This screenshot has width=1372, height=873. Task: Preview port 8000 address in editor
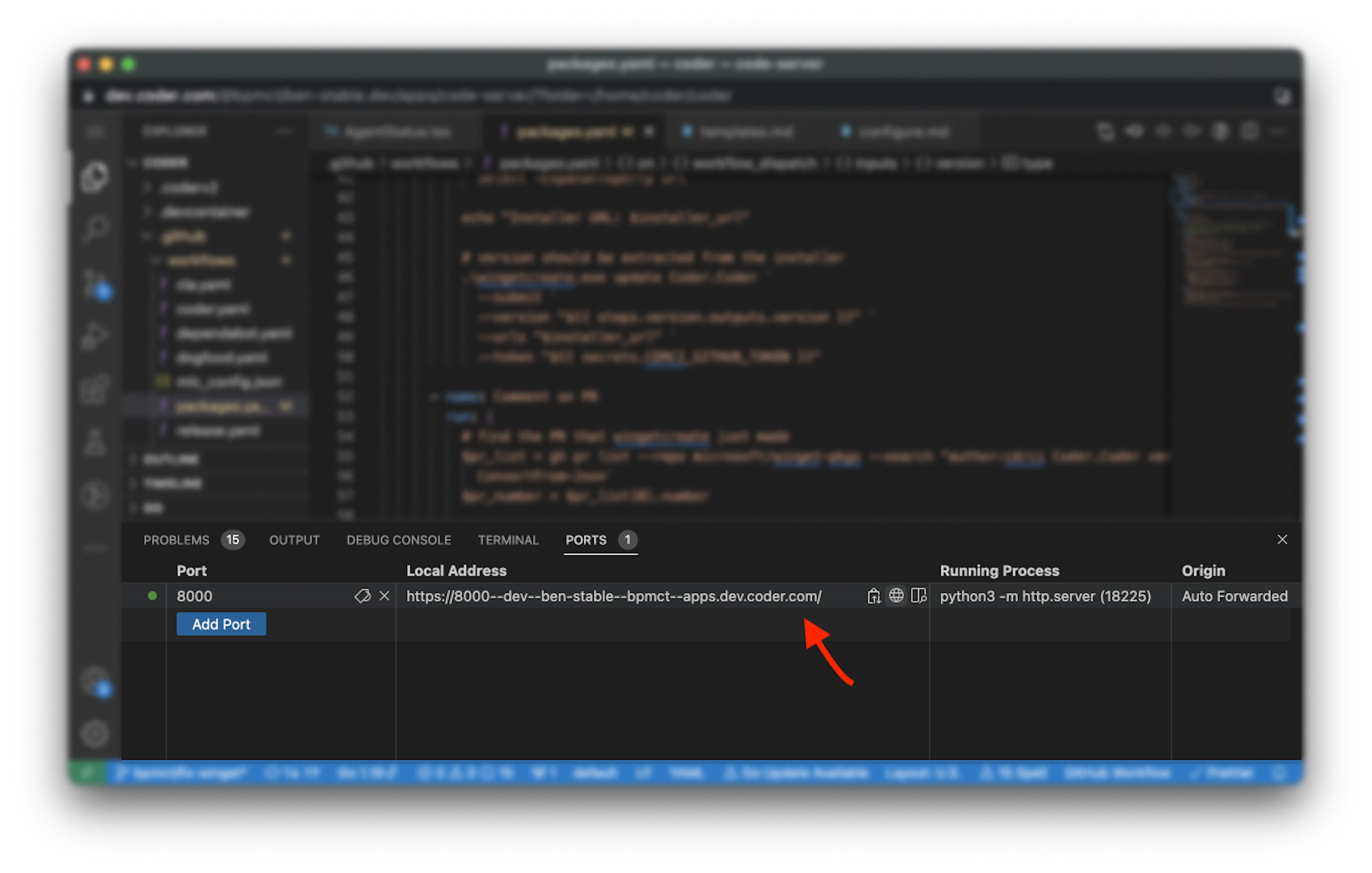919,596
